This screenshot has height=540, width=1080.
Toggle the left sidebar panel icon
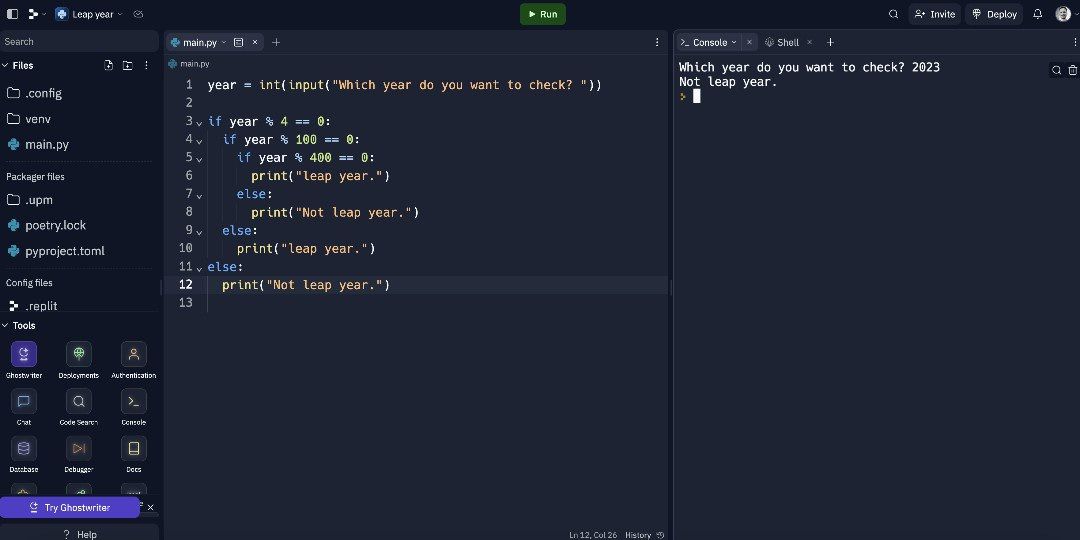tap(12, 14)
